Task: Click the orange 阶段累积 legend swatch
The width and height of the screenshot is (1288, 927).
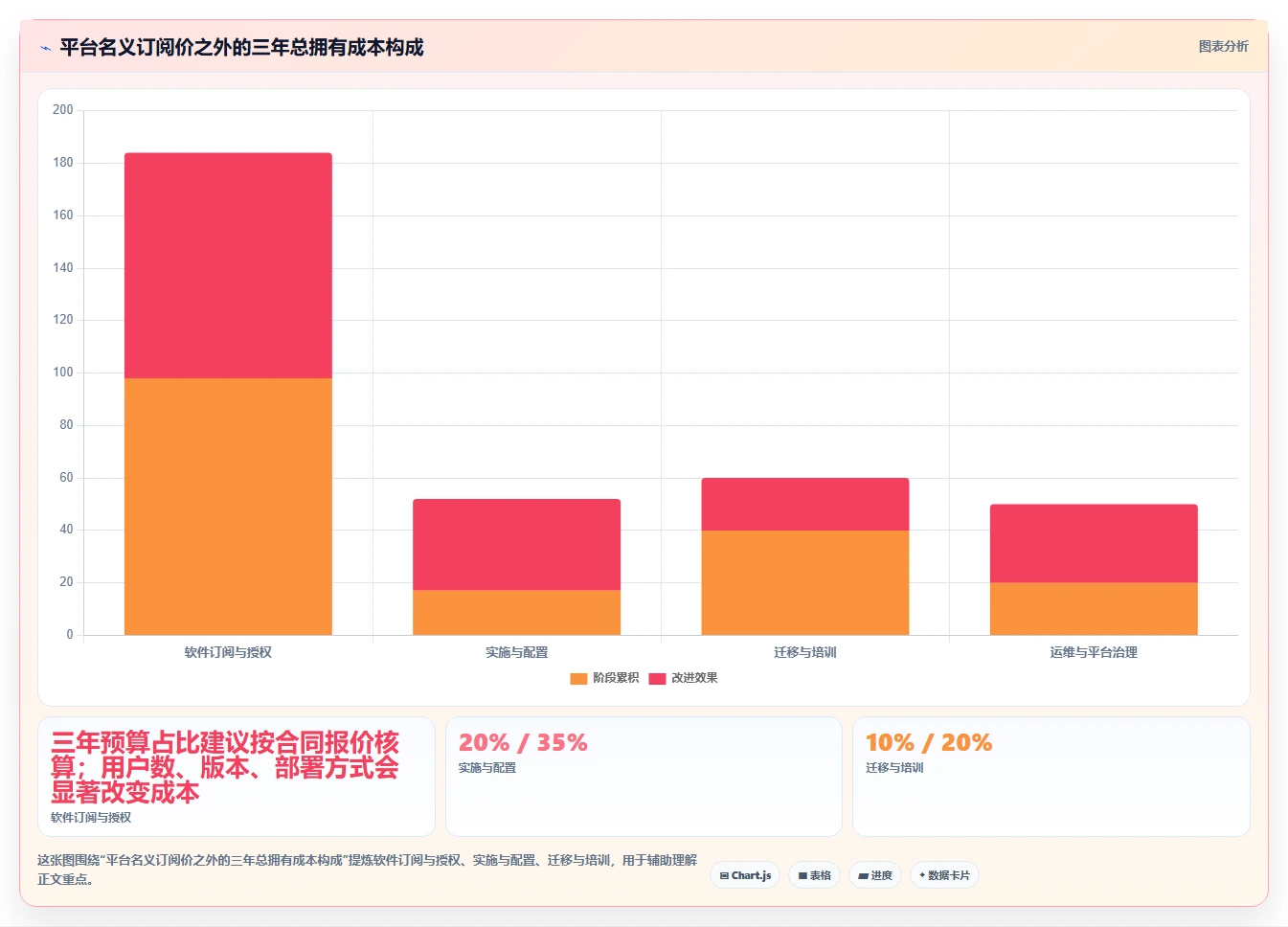Action: (578, 678)
